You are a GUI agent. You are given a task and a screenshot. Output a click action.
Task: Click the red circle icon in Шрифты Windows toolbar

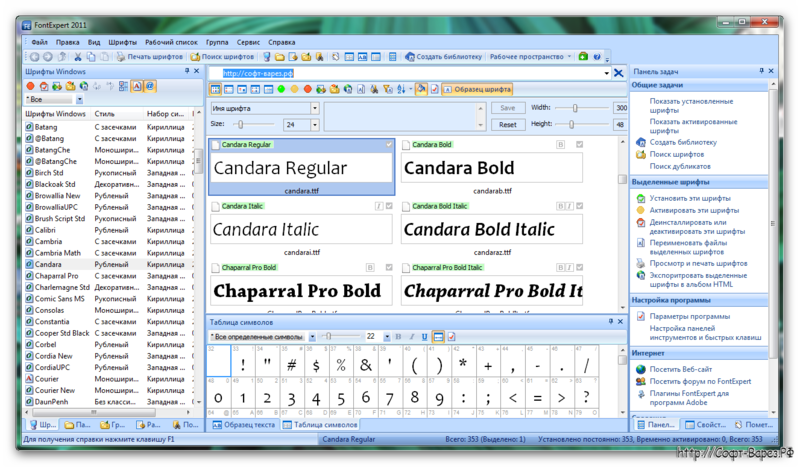[x=31, y=86]
